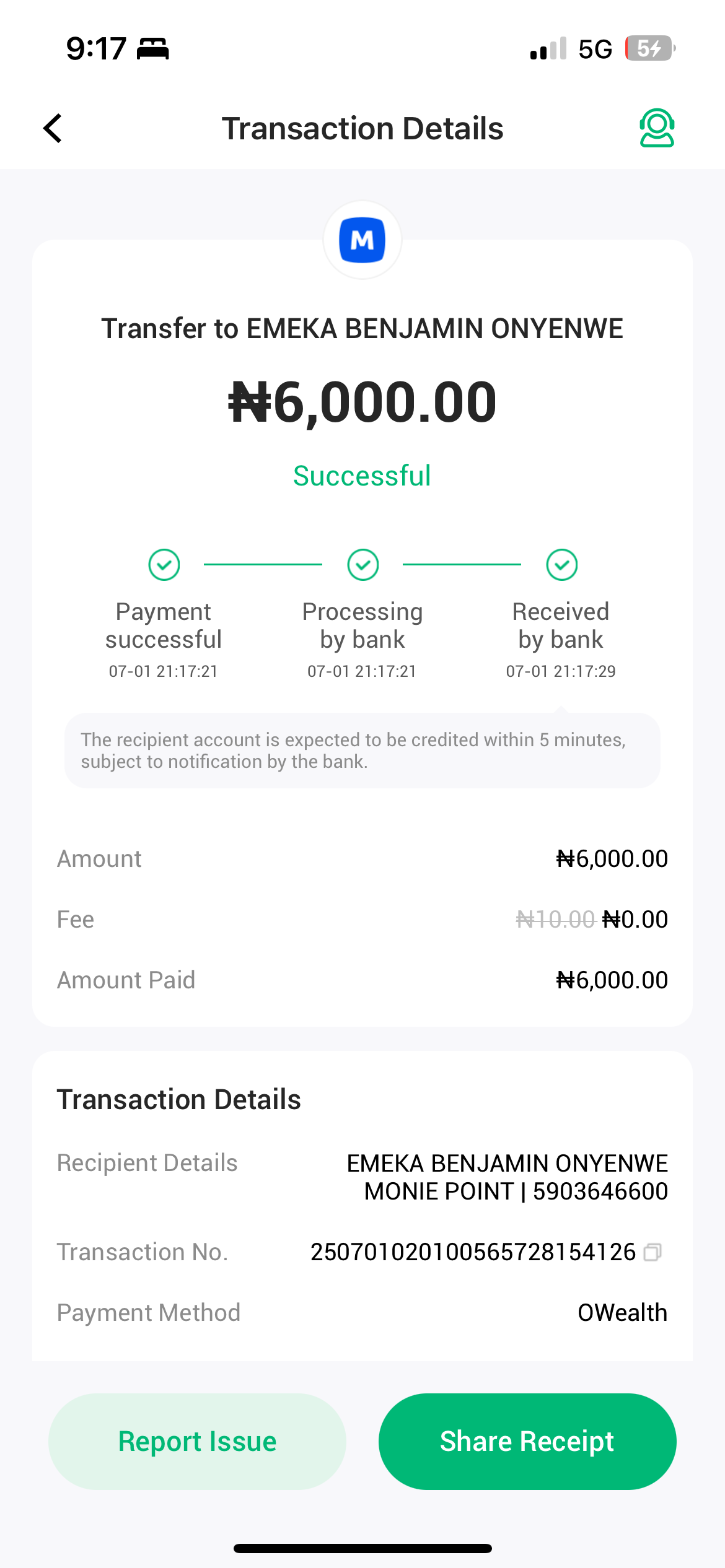The image size is (725, 1568).
Task: Open customer support headset icon
Action: click(x=656, y=128)
